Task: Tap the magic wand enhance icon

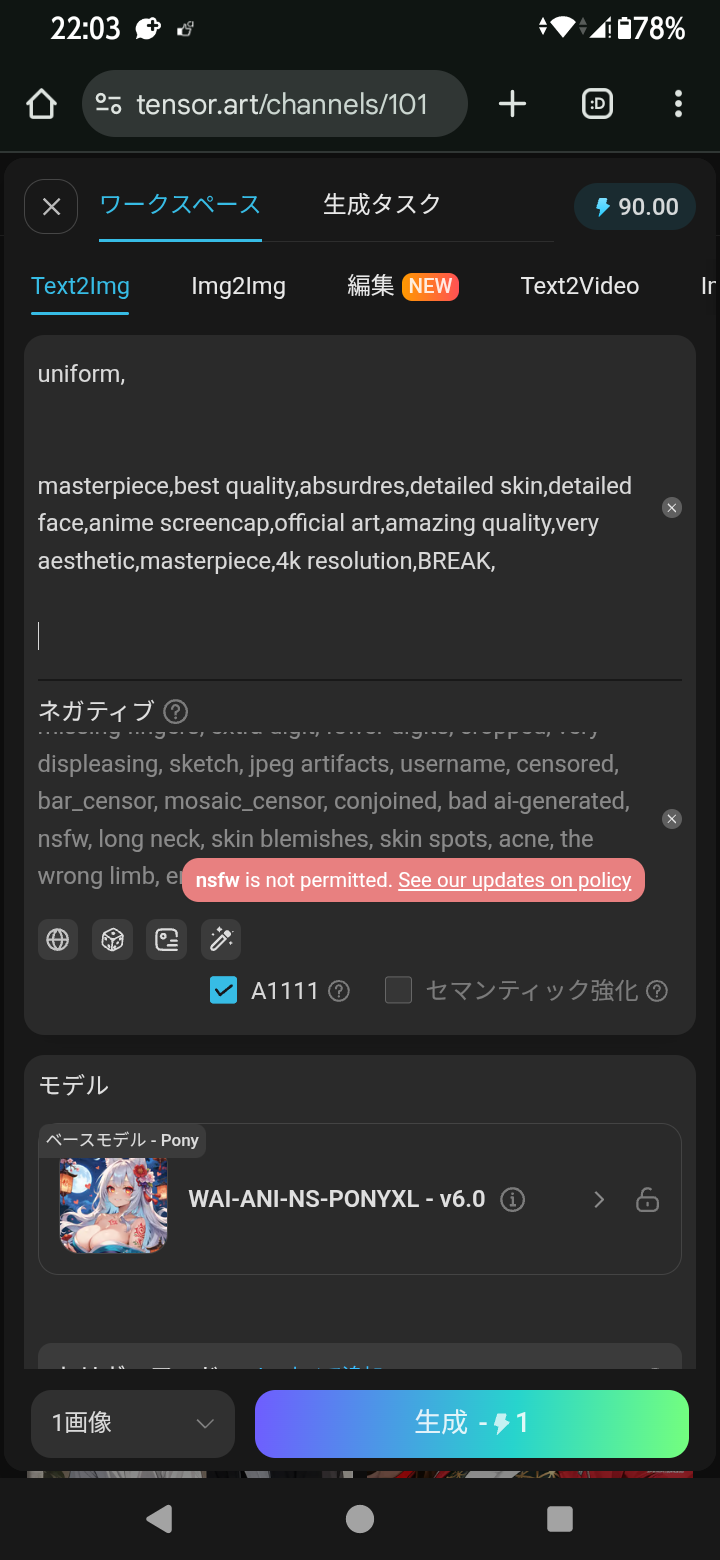Action: [x=220, y=940]
